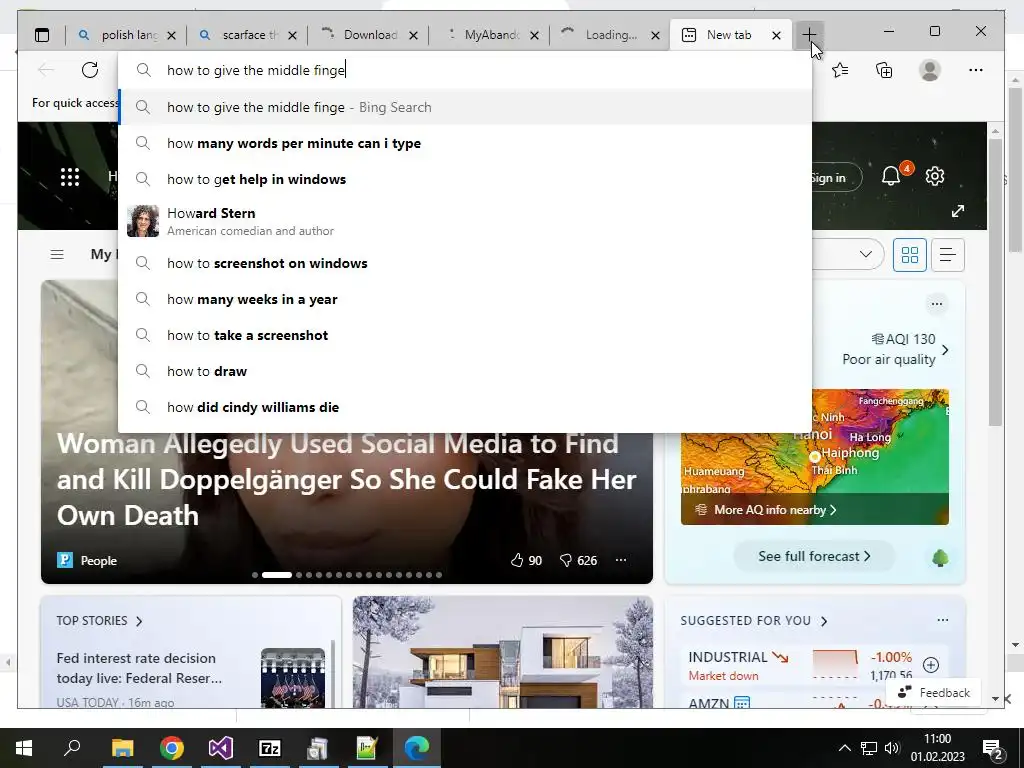Choose the Bing Search top suggestion

tap(465, 107)
